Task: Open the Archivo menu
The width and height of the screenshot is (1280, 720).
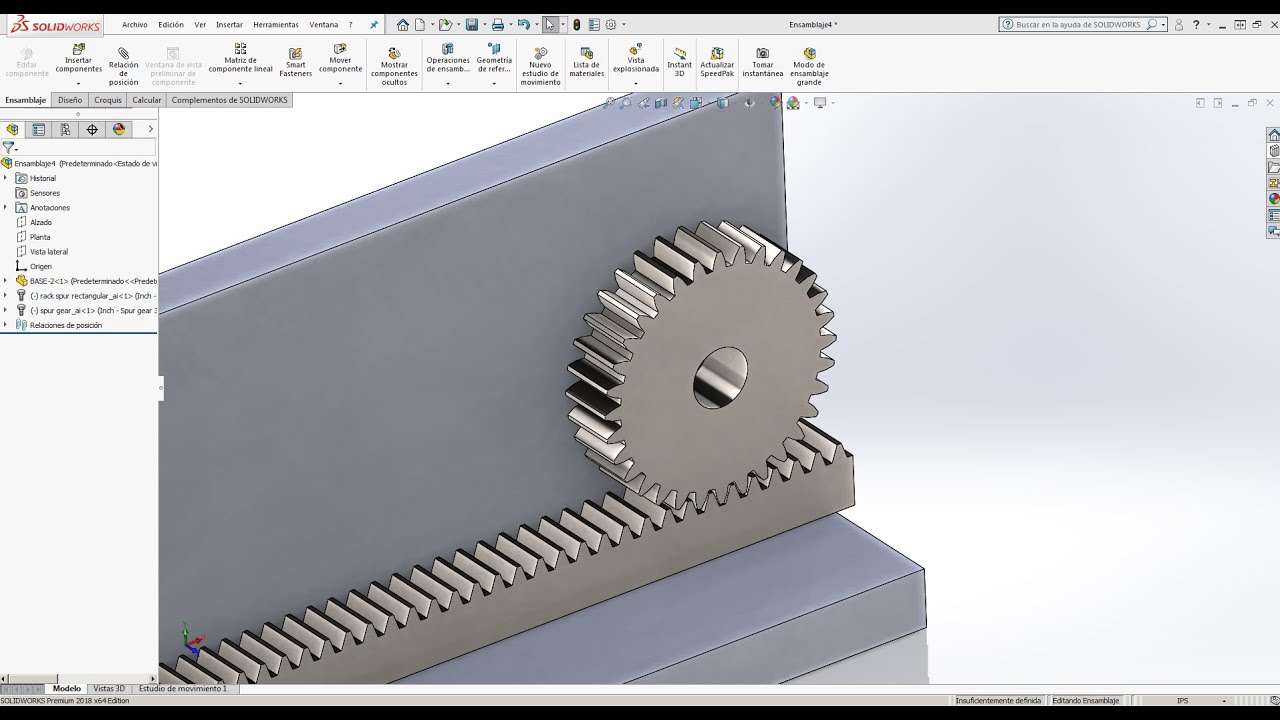Action: 134,24
